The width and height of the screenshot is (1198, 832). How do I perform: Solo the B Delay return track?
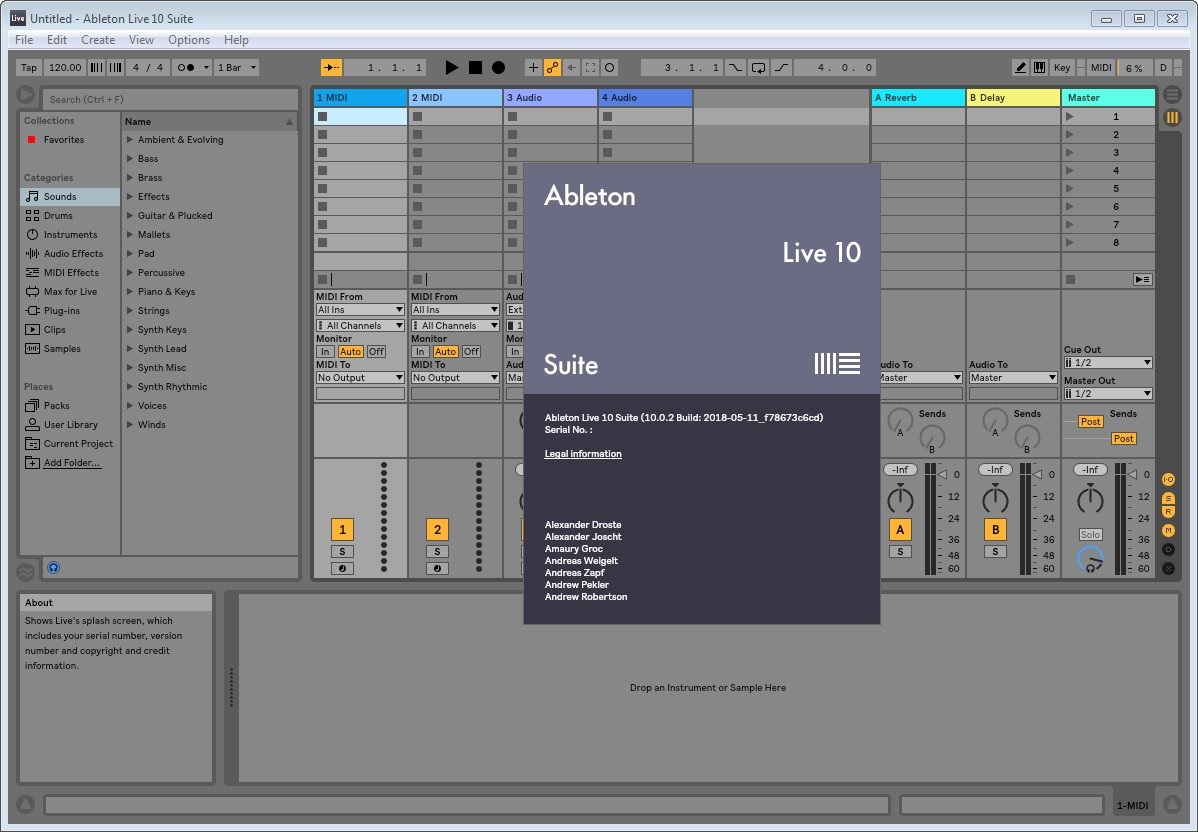pos(995,552)
